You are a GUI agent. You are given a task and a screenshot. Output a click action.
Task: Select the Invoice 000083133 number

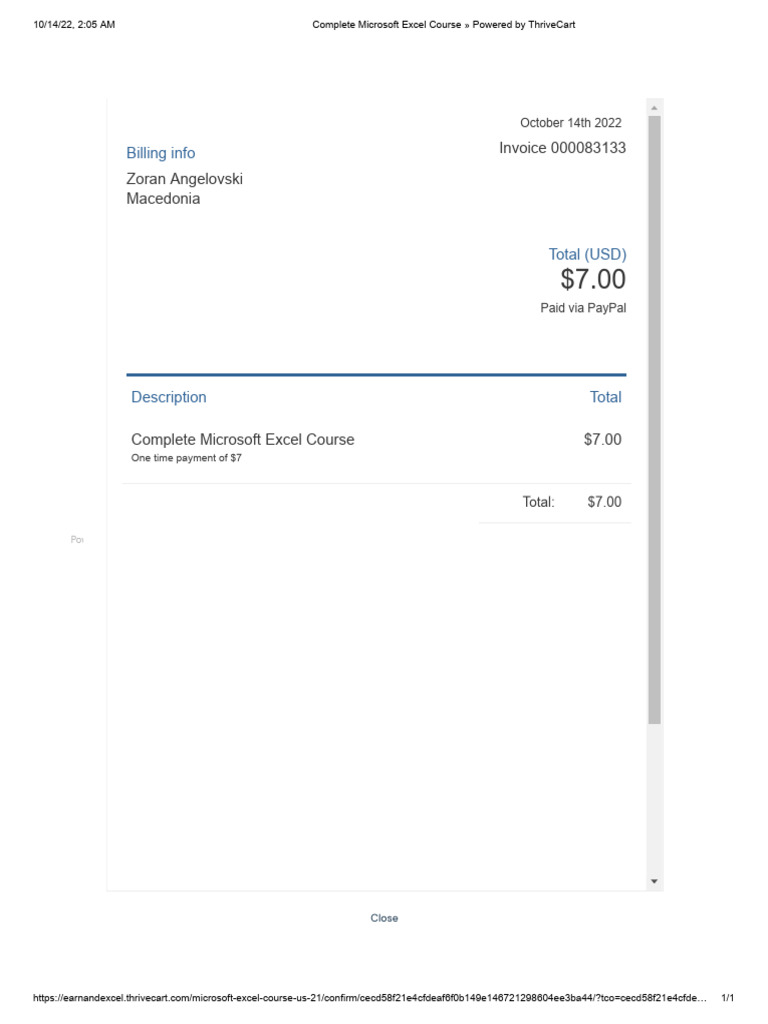click(x=563, y=148)
